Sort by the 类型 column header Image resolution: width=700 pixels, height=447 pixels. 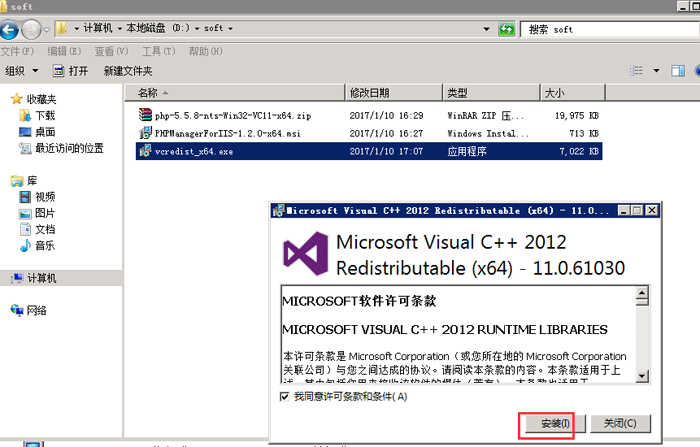[492, 92]
